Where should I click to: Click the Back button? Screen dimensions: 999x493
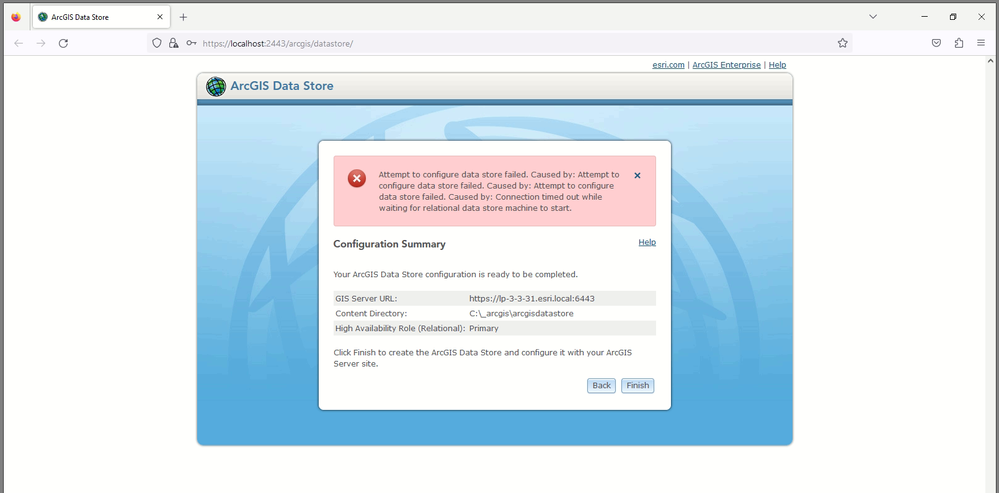[601, 385]
